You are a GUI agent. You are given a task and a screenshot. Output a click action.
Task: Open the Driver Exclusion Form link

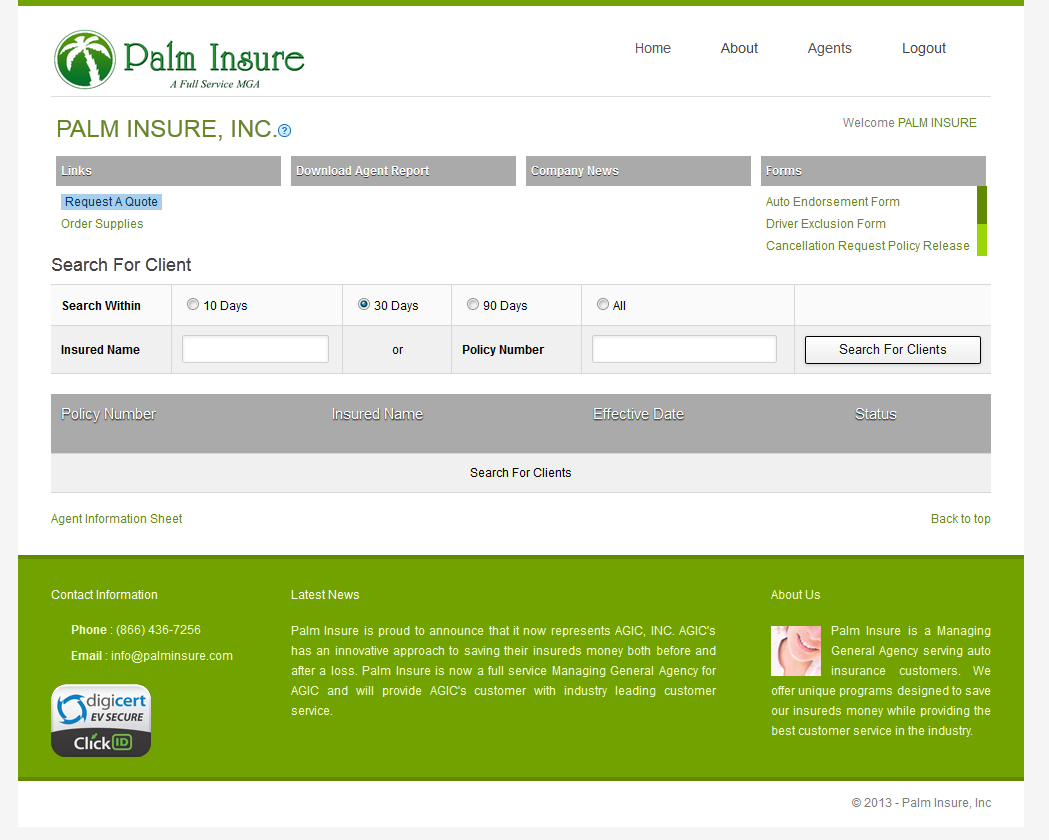coord(826,224)
